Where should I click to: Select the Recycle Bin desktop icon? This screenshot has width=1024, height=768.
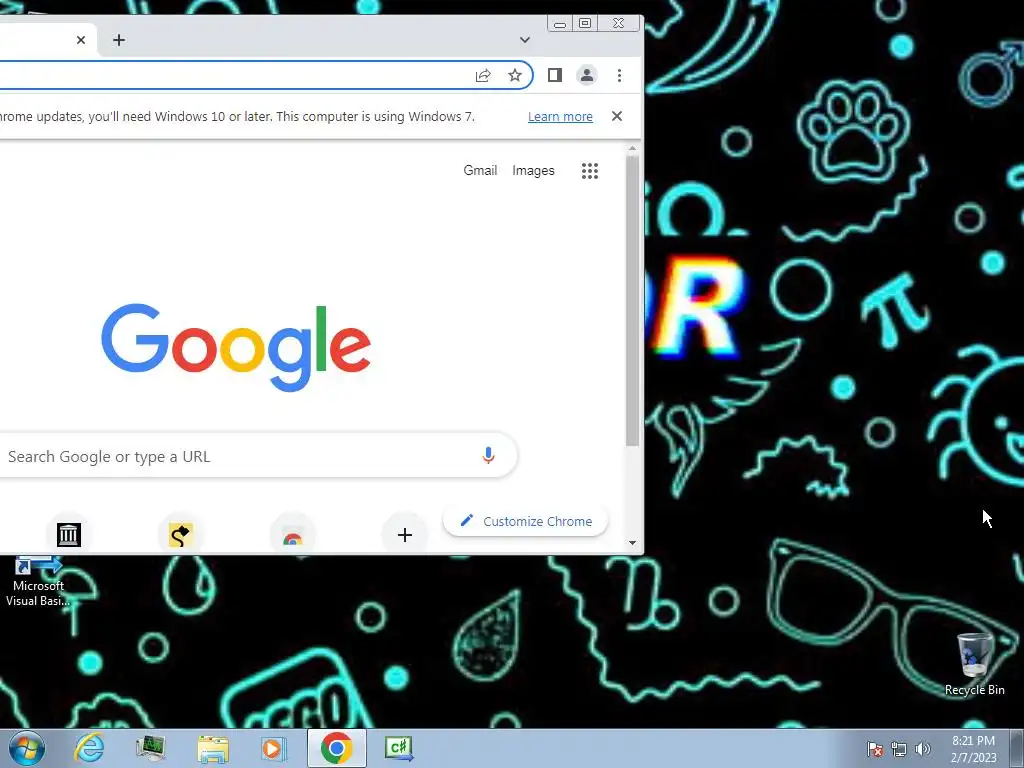tap(974, 664)
